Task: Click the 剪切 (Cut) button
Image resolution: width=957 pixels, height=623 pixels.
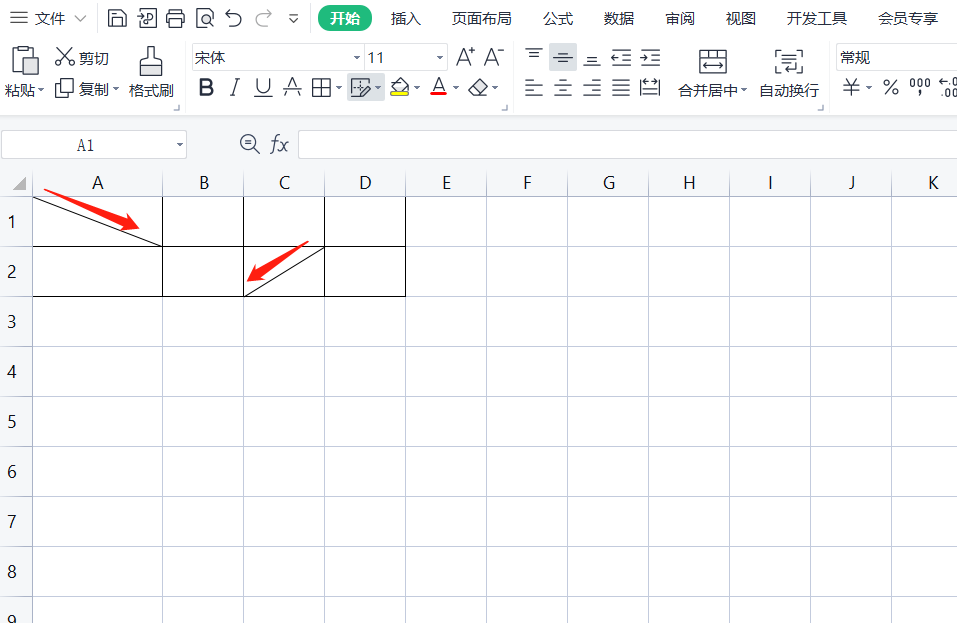Action: click(82, 58)
